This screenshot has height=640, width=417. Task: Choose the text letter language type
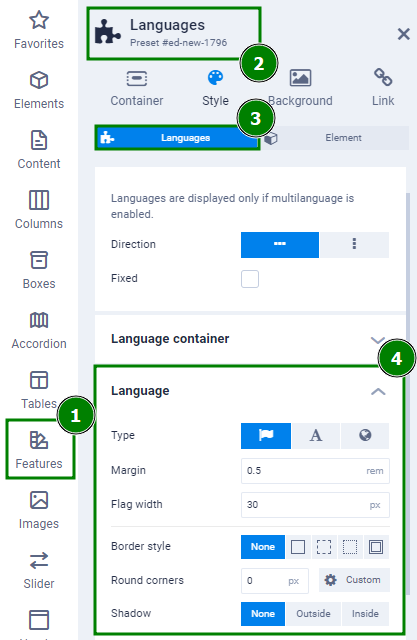pos(316,436)
